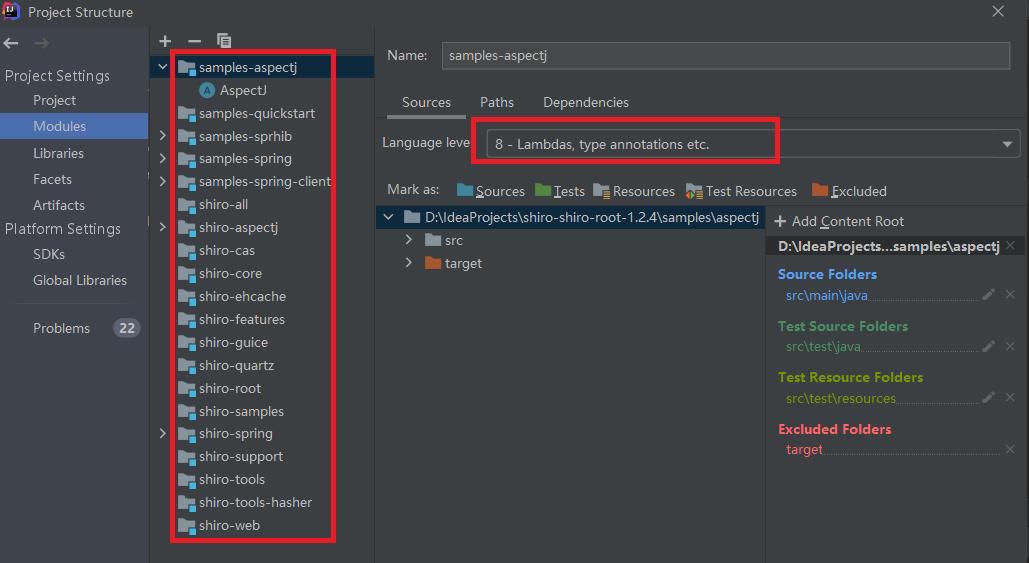Select shiro-core module
Screen dimensions: 1029x563
[230, 274]
